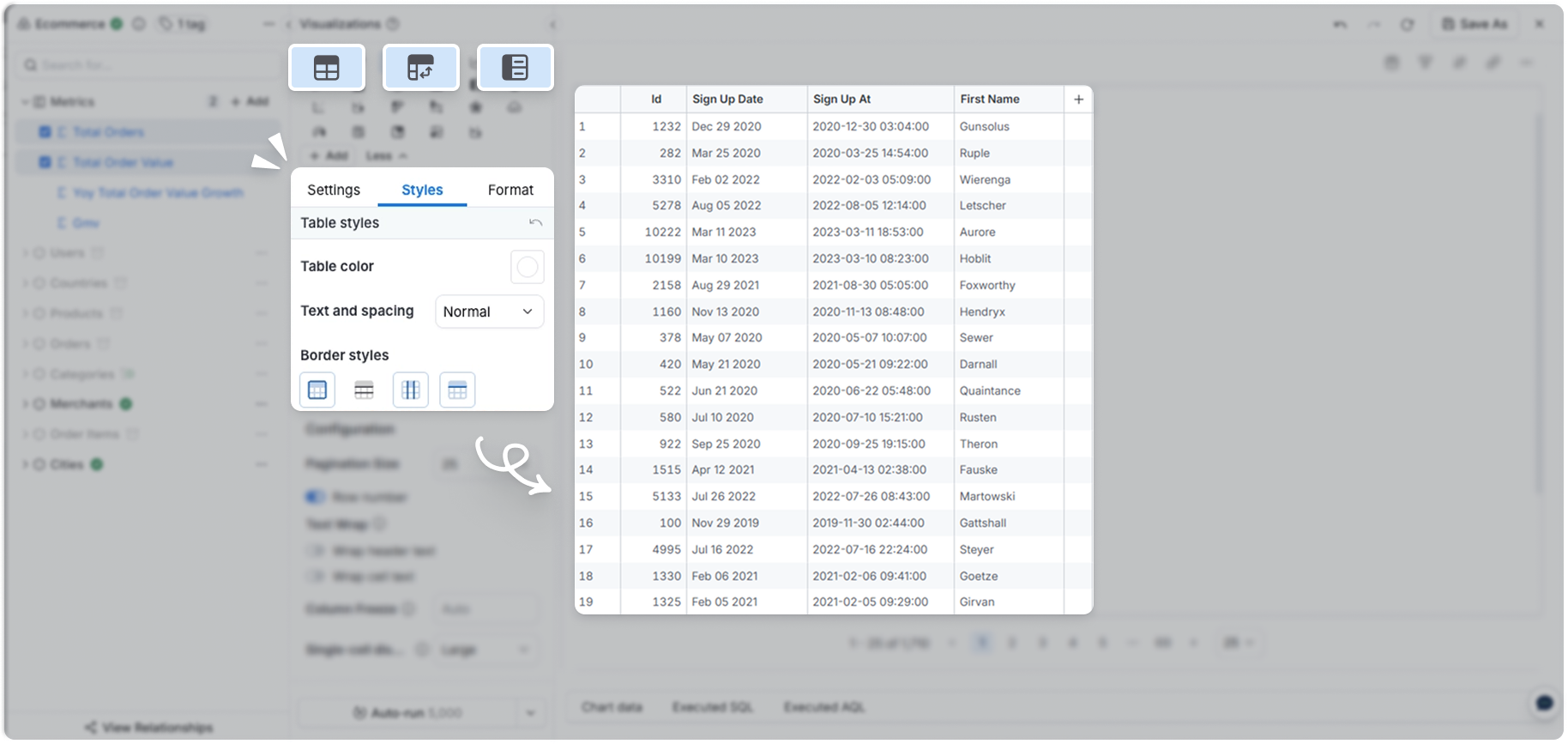This screenshot has height=744, width=1568.
Task: Click the Visualizations help icon
Action: tap(393, 24)
